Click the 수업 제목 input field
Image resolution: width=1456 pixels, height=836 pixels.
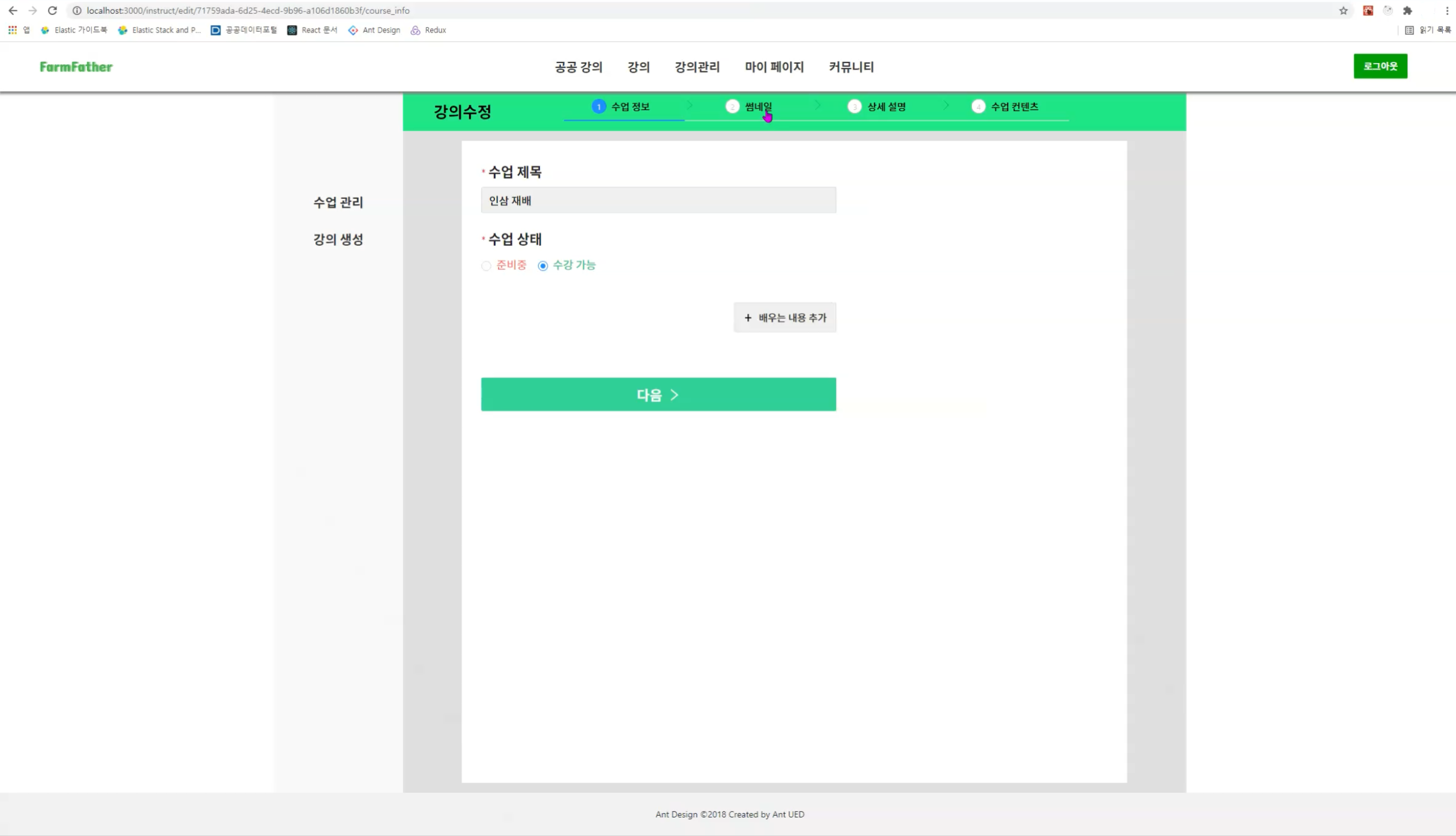(x=658, y=200)
